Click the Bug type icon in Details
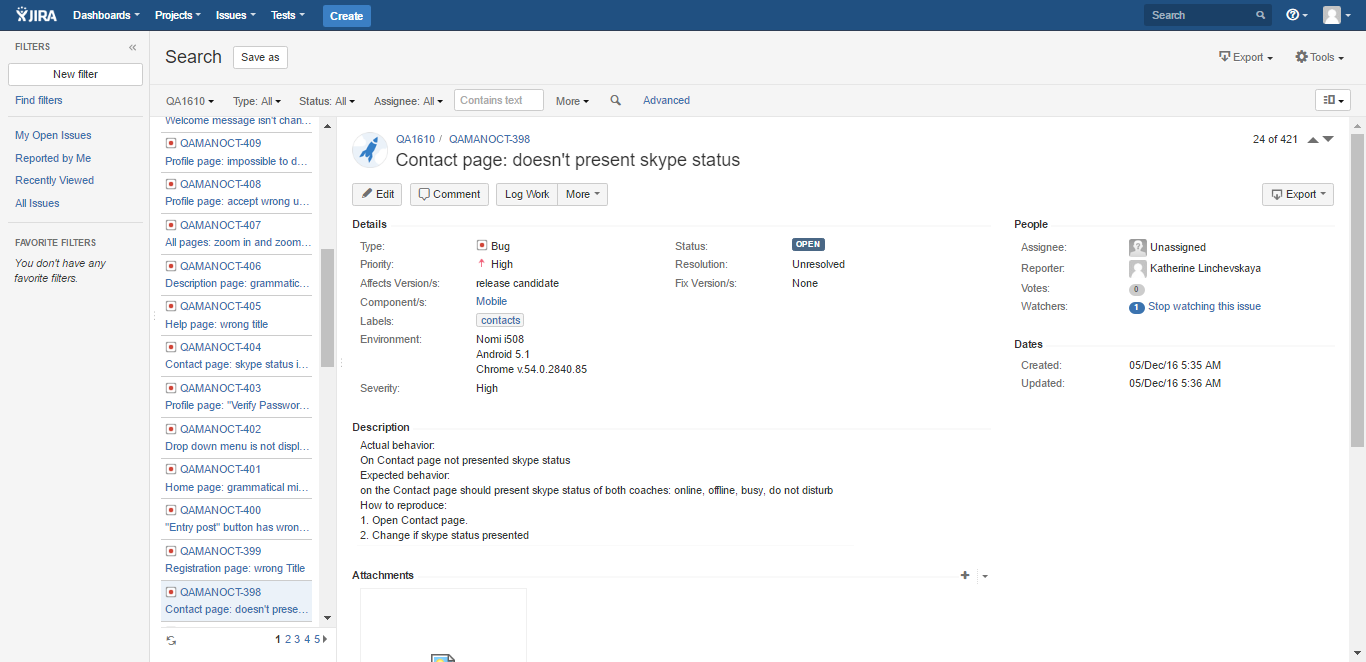This screenshot has width=1366, height=662. click(481, 245)
